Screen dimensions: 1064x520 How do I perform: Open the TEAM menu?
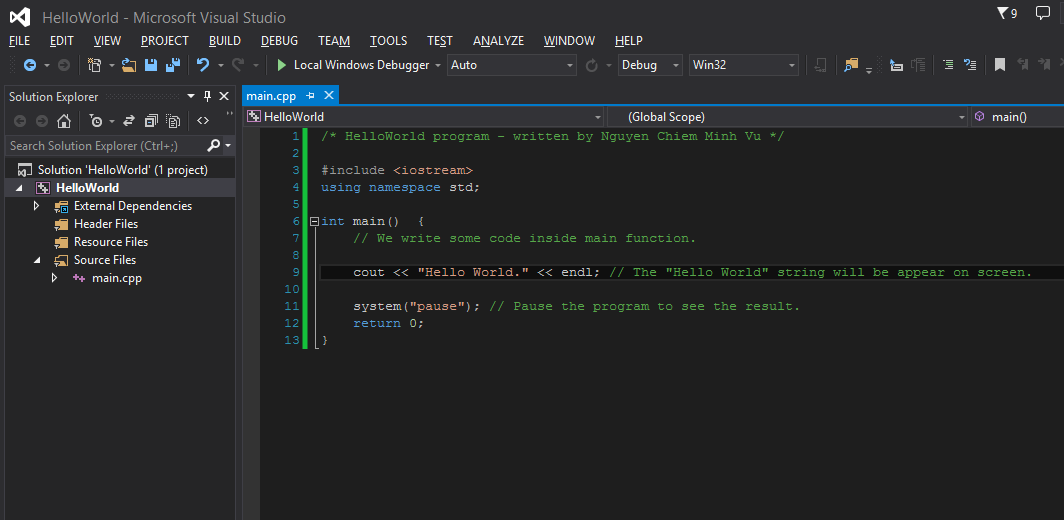[x=334, y=41]
